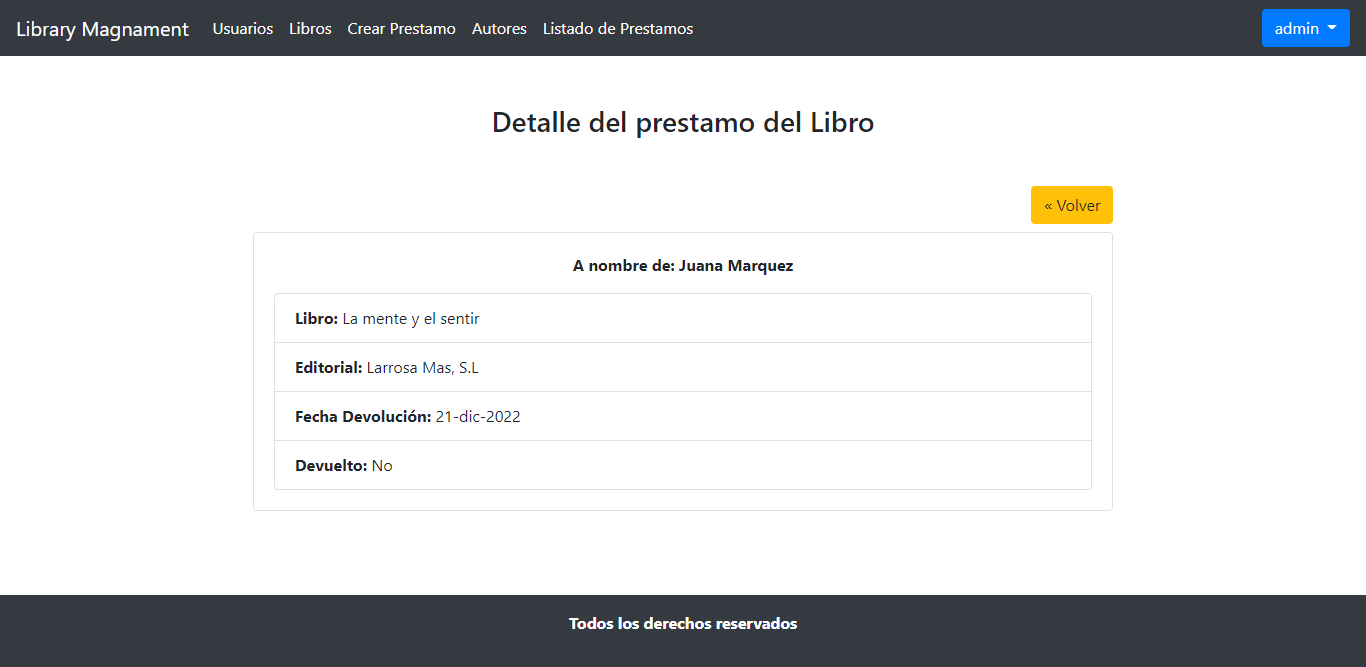Go to the Usuarios page
1366x667 pixels.
tap(243, 29)
